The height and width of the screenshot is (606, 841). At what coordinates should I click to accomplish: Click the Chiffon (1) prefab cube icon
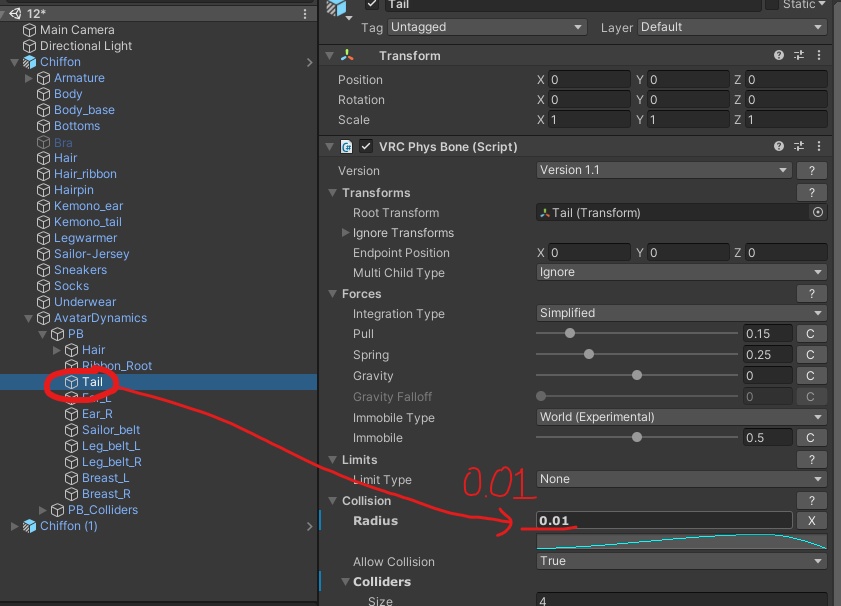(29, 526)
